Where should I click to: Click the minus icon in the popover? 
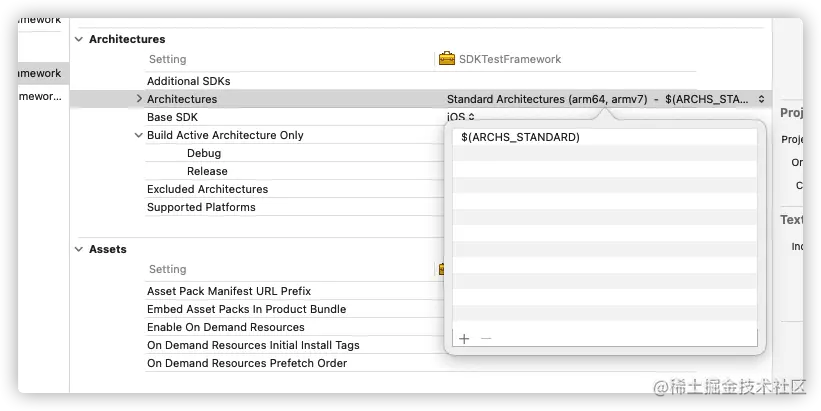point(486,339)
